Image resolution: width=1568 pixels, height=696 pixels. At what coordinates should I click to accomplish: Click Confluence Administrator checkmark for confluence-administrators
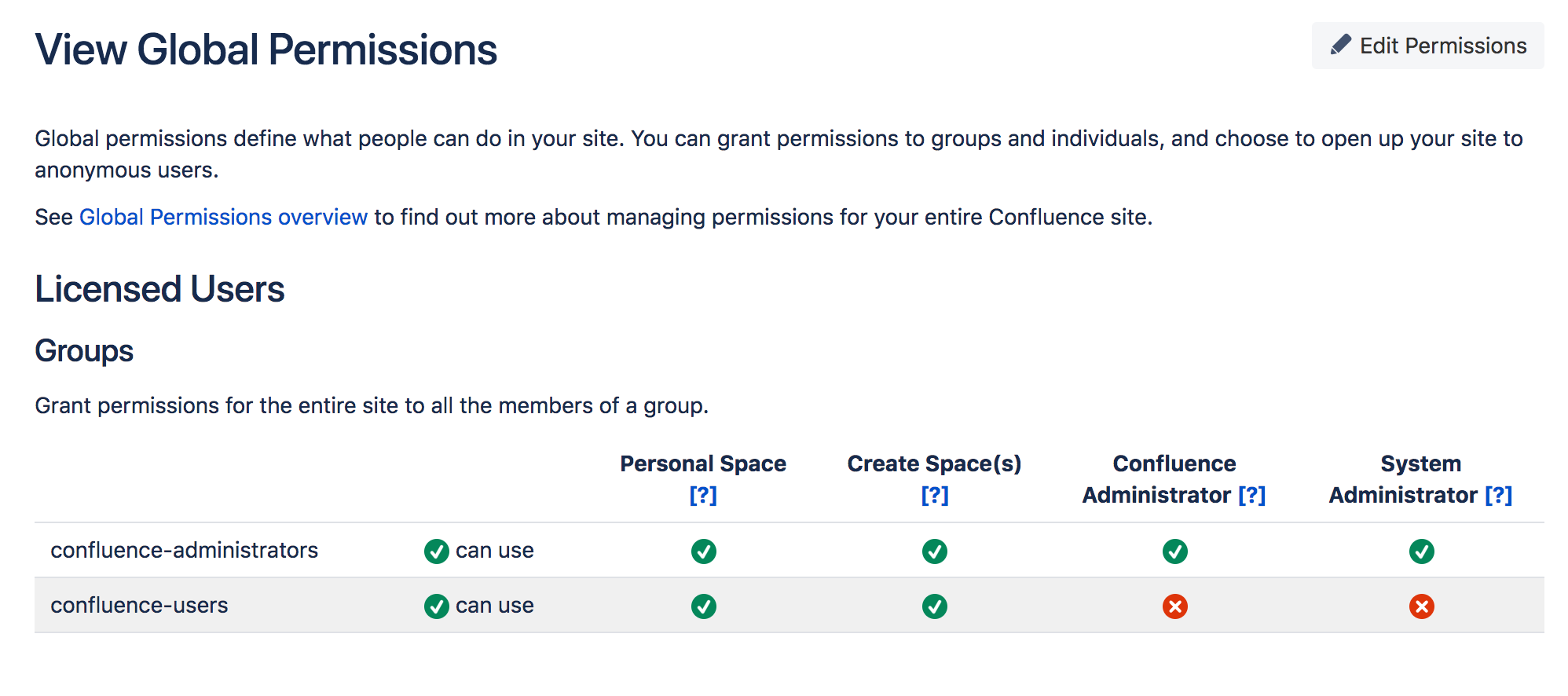(1174, 551)
